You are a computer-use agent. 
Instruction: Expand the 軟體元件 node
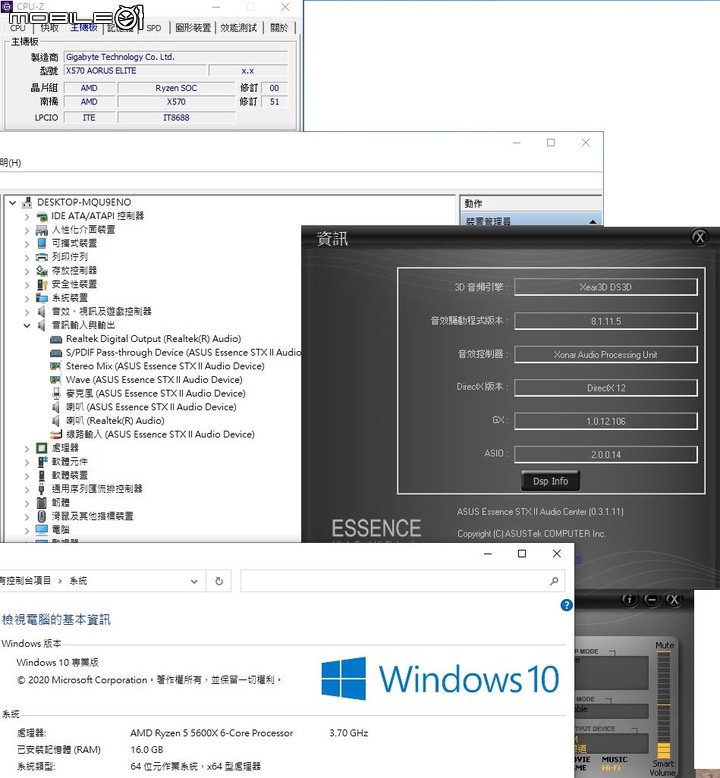coord(27,462)
